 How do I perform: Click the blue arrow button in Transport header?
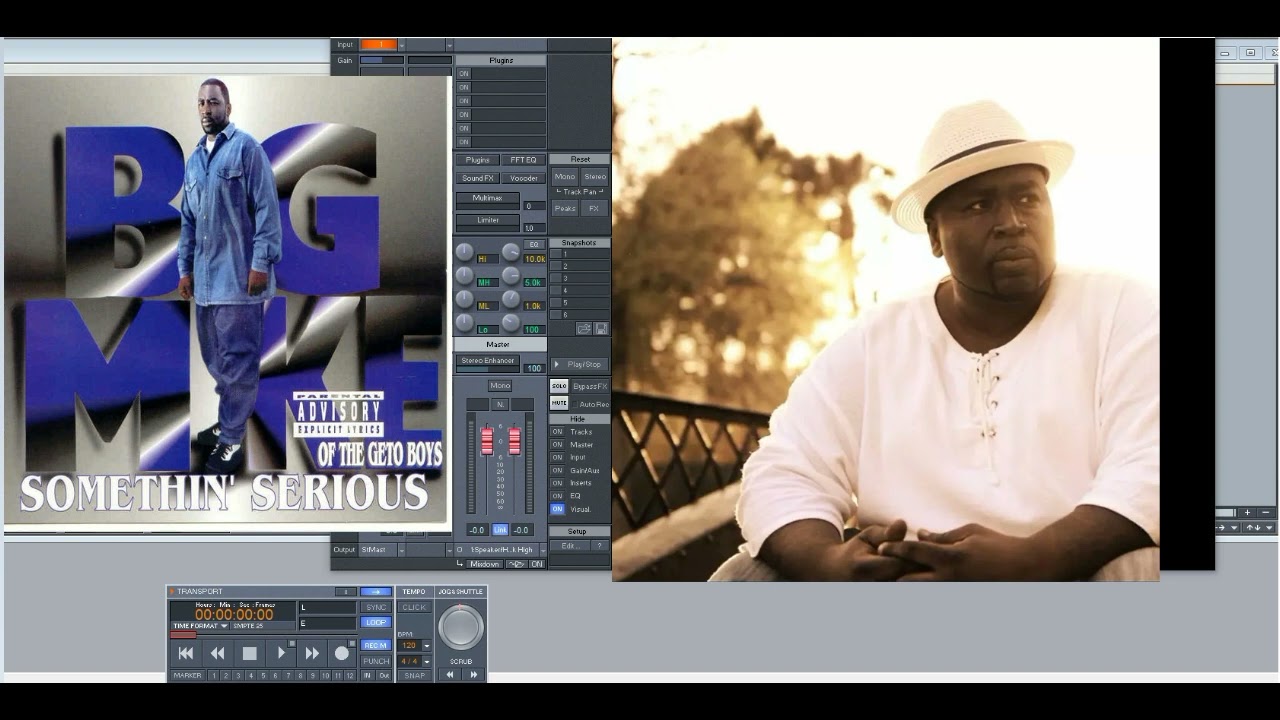click(376, 592)
